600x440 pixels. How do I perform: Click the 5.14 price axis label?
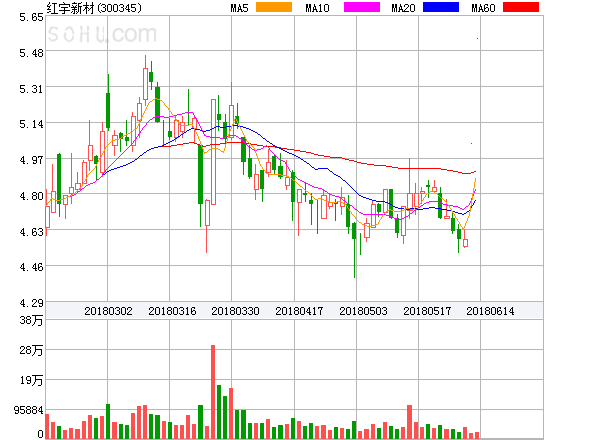[x=31, y=124]
